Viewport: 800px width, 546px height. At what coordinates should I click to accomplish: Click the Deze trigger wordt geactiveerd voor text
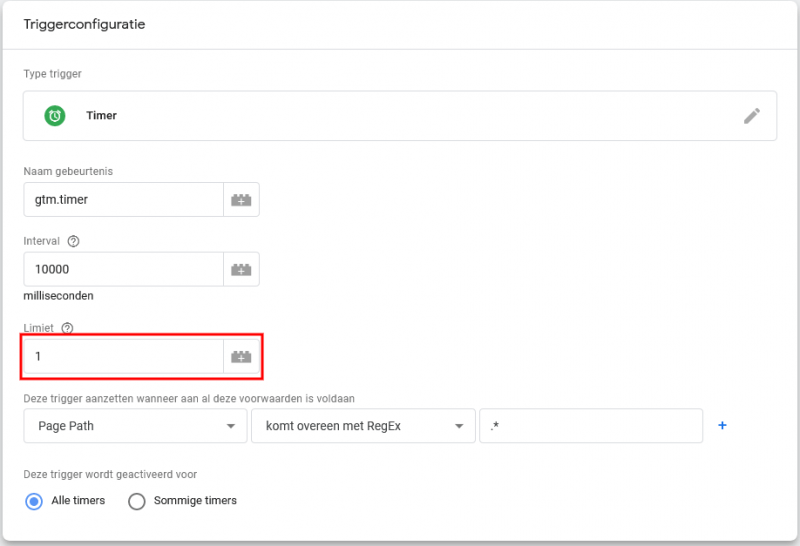pyautogui.click(x=110, y=475)
